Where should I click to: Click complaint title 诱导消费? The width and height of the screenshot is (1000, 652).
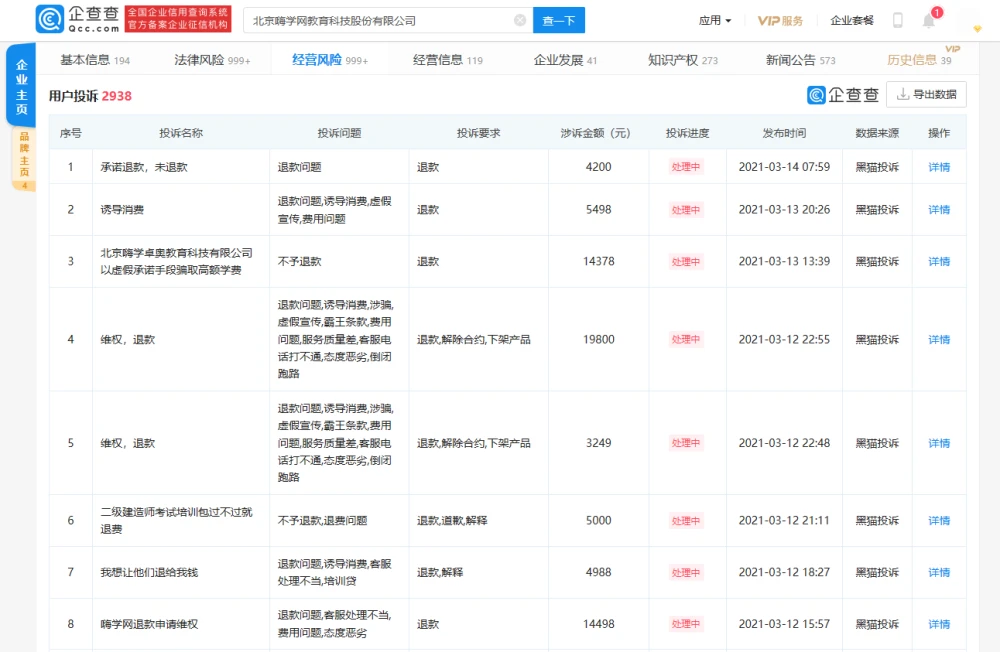click(x=122, y=210)
